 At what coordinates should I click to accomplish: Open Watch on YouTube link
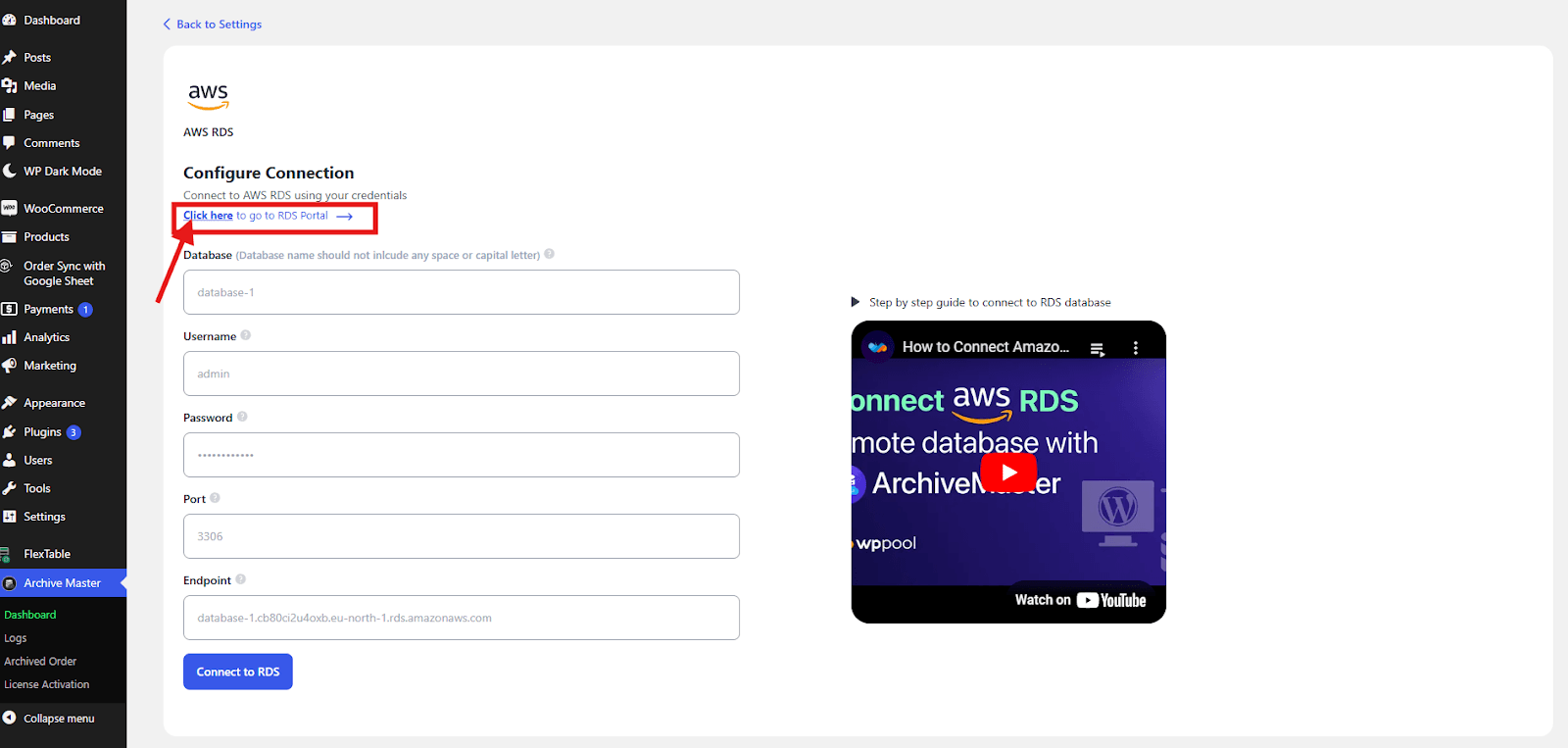(1080, 600)
